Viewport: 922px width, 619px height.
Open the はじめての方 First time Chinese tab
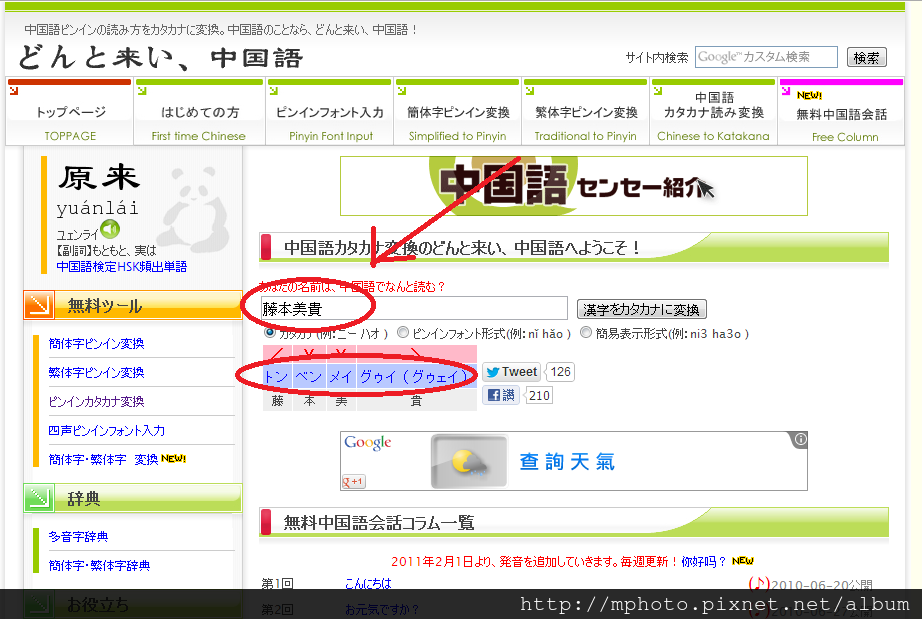tap(199, 112)
